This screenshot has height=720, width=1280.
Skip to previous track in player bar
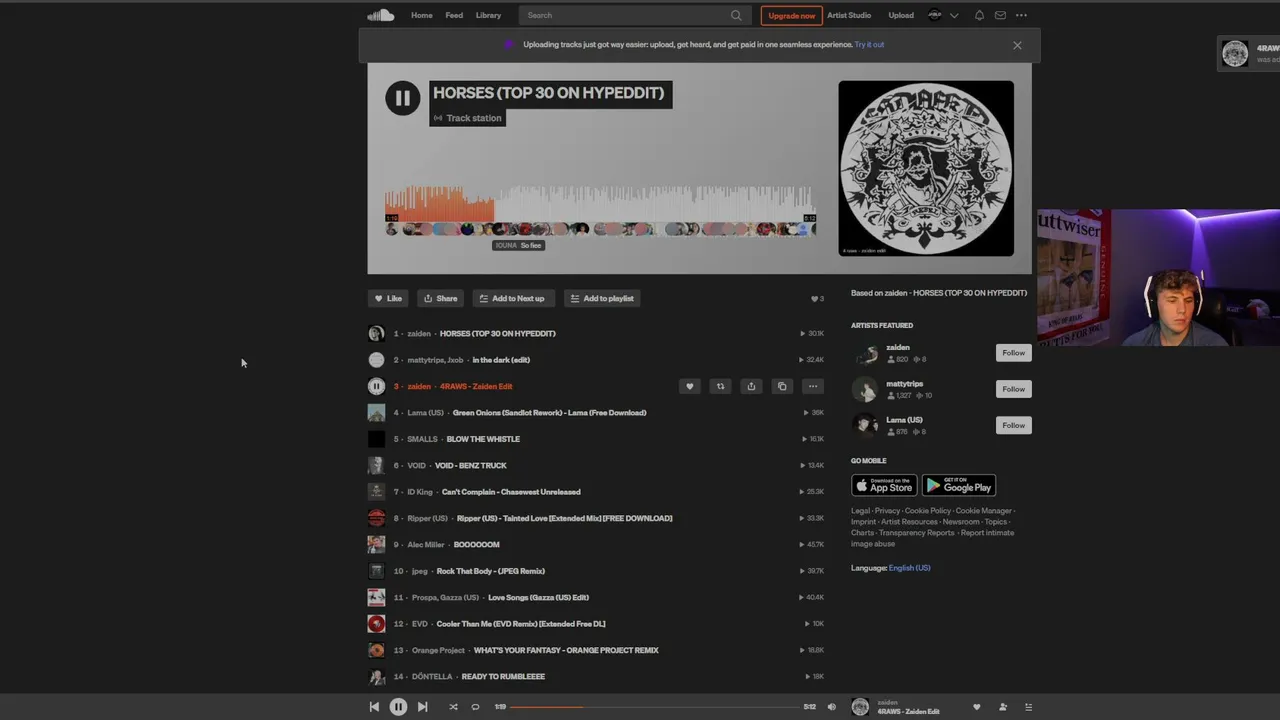(x=374, y=707)
